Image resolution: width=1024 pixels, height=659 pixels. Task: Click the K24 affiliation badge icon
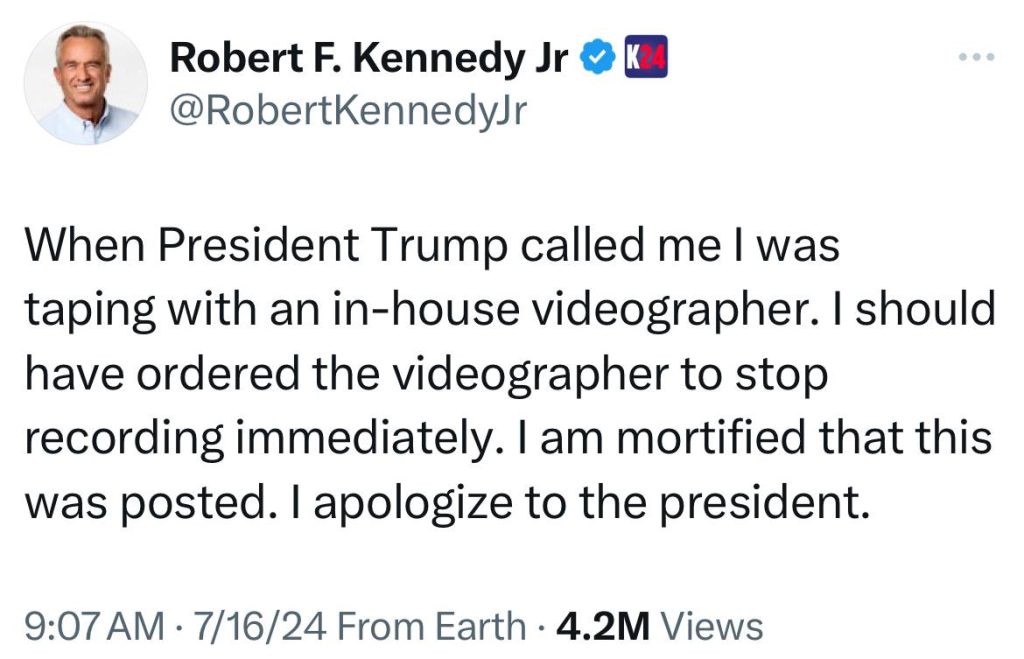(645, 61)
